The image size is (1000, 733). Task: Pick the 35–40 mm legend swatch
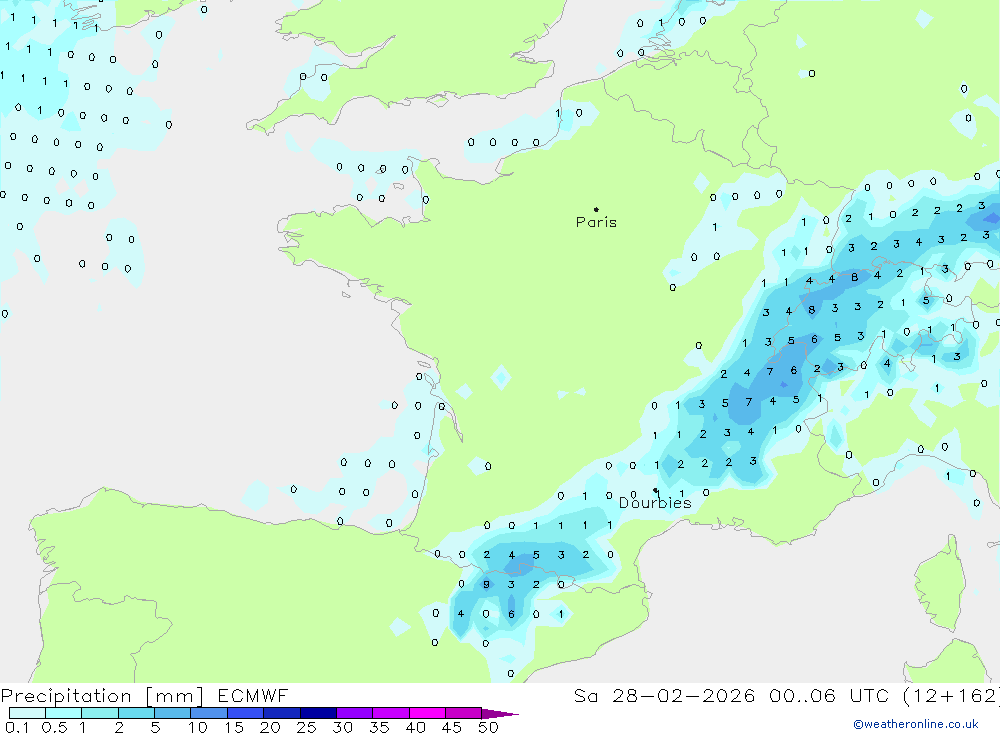(391, 713)
